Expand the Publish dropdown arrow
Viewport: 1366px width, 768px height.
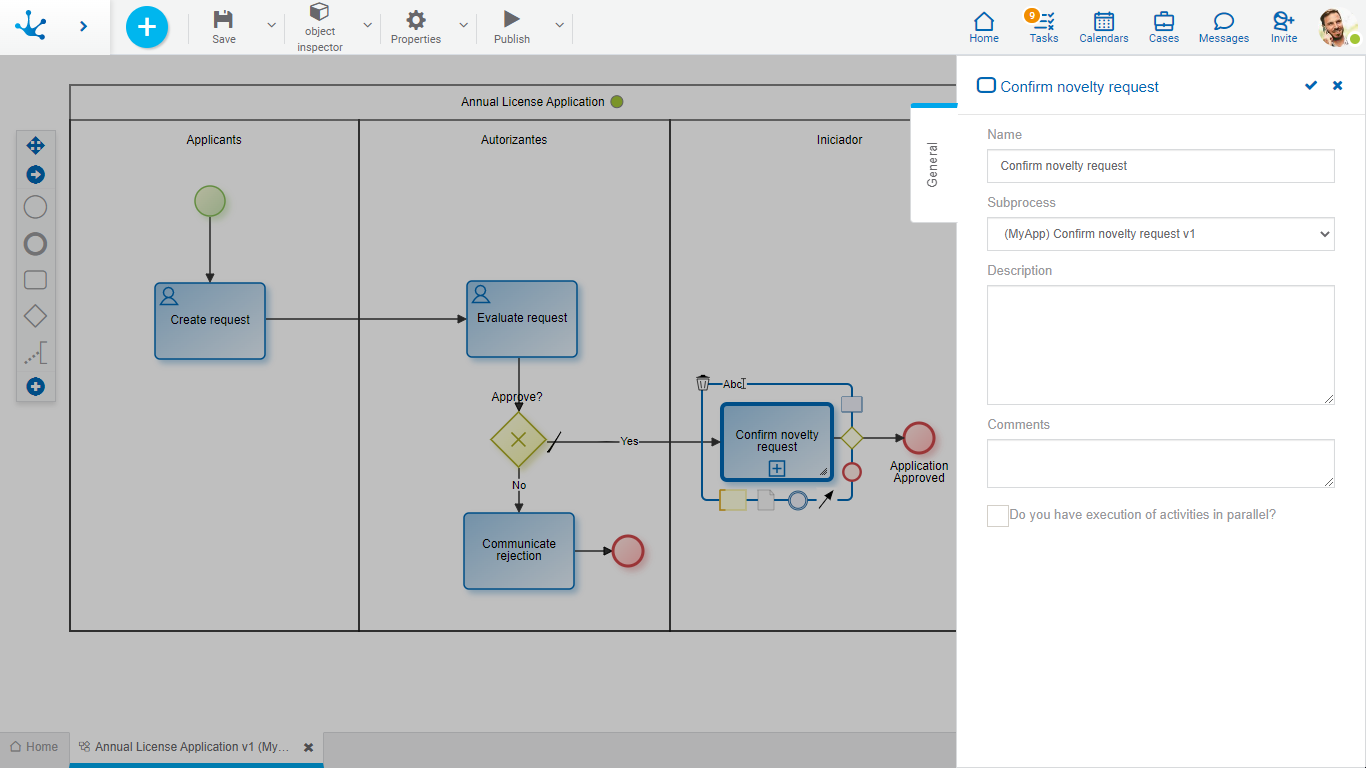tap(559, 25)
